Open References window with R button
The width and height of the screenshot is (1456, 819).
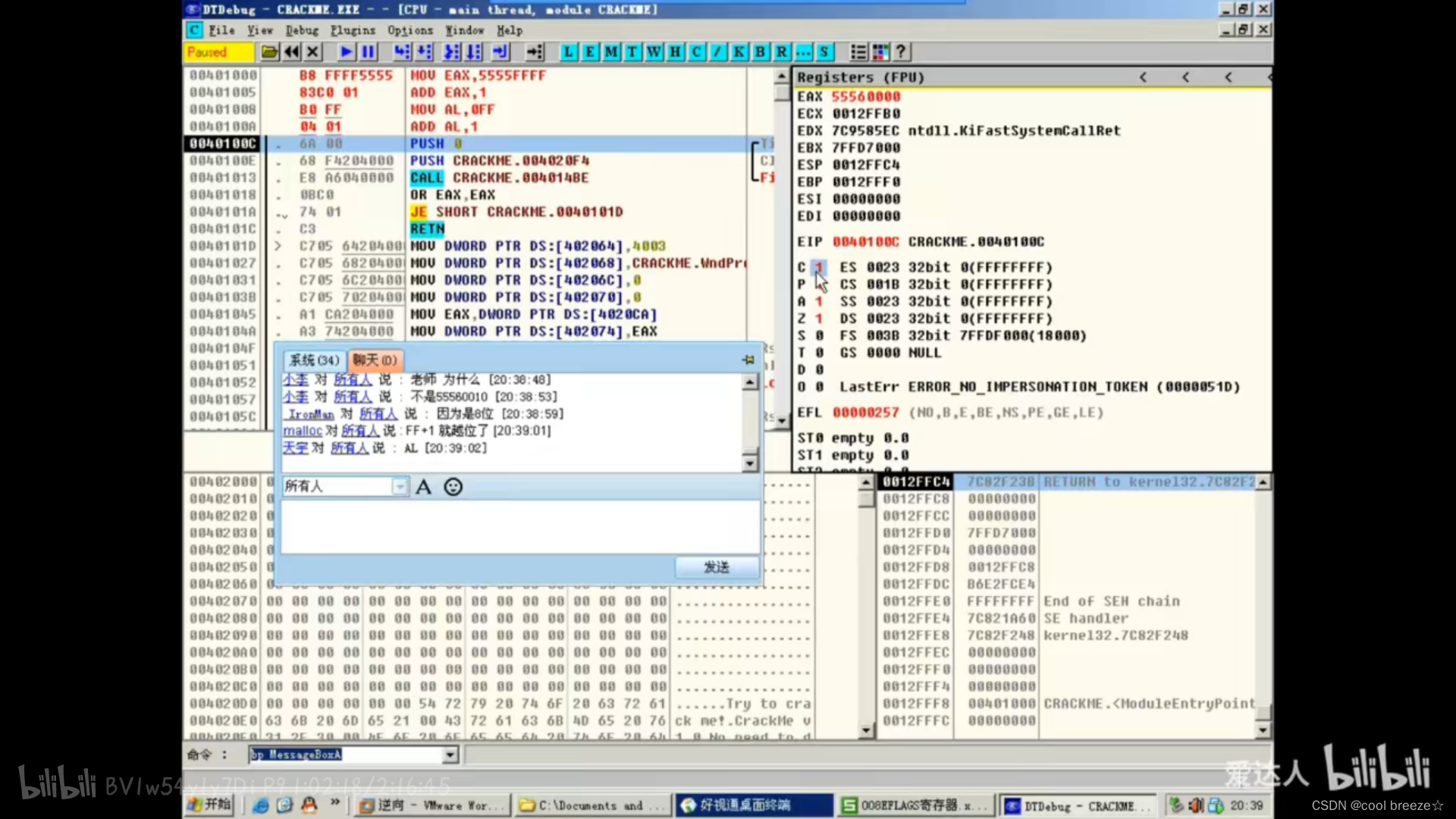pos(781,52)
